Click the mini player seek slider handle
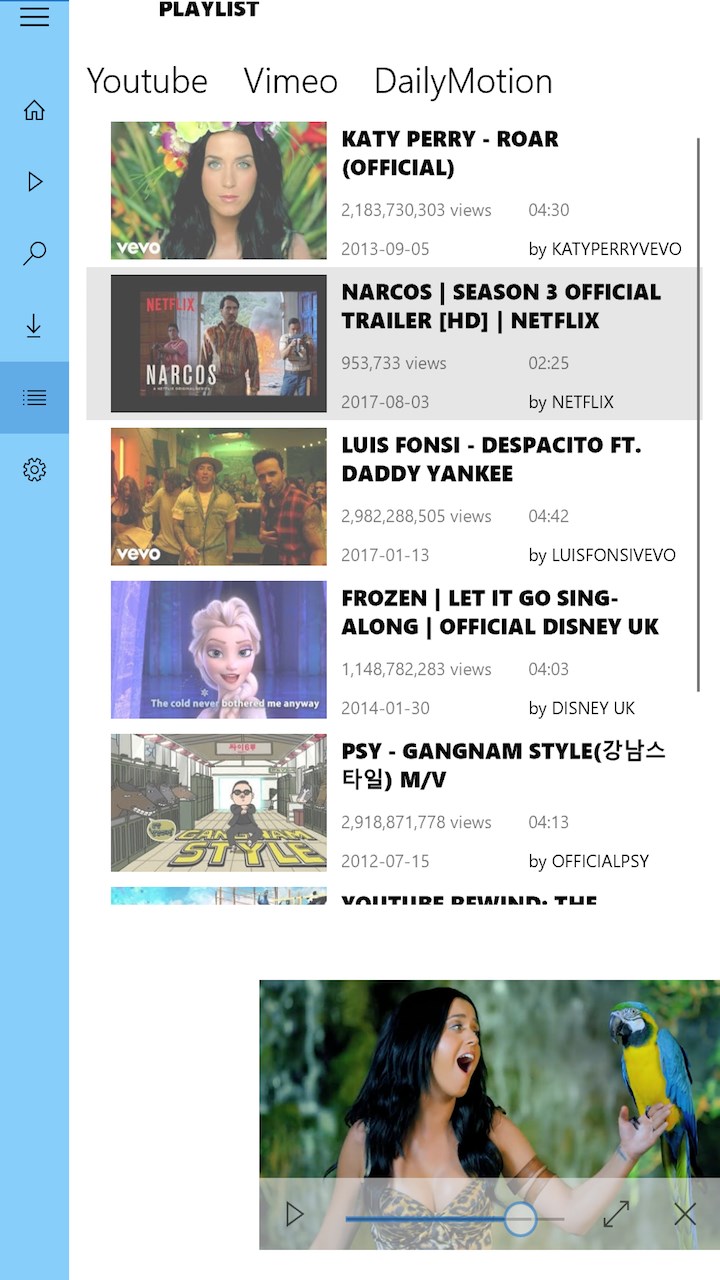Screen dimensions: 720x1280 (x=519, y=1218)
